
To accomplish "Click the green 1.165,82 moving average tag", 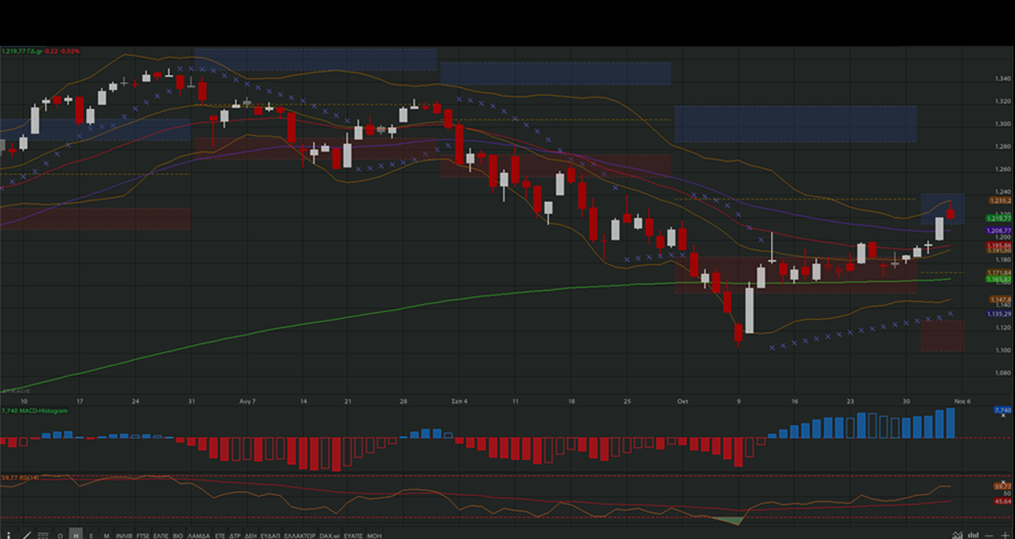I will coord(999,279).
